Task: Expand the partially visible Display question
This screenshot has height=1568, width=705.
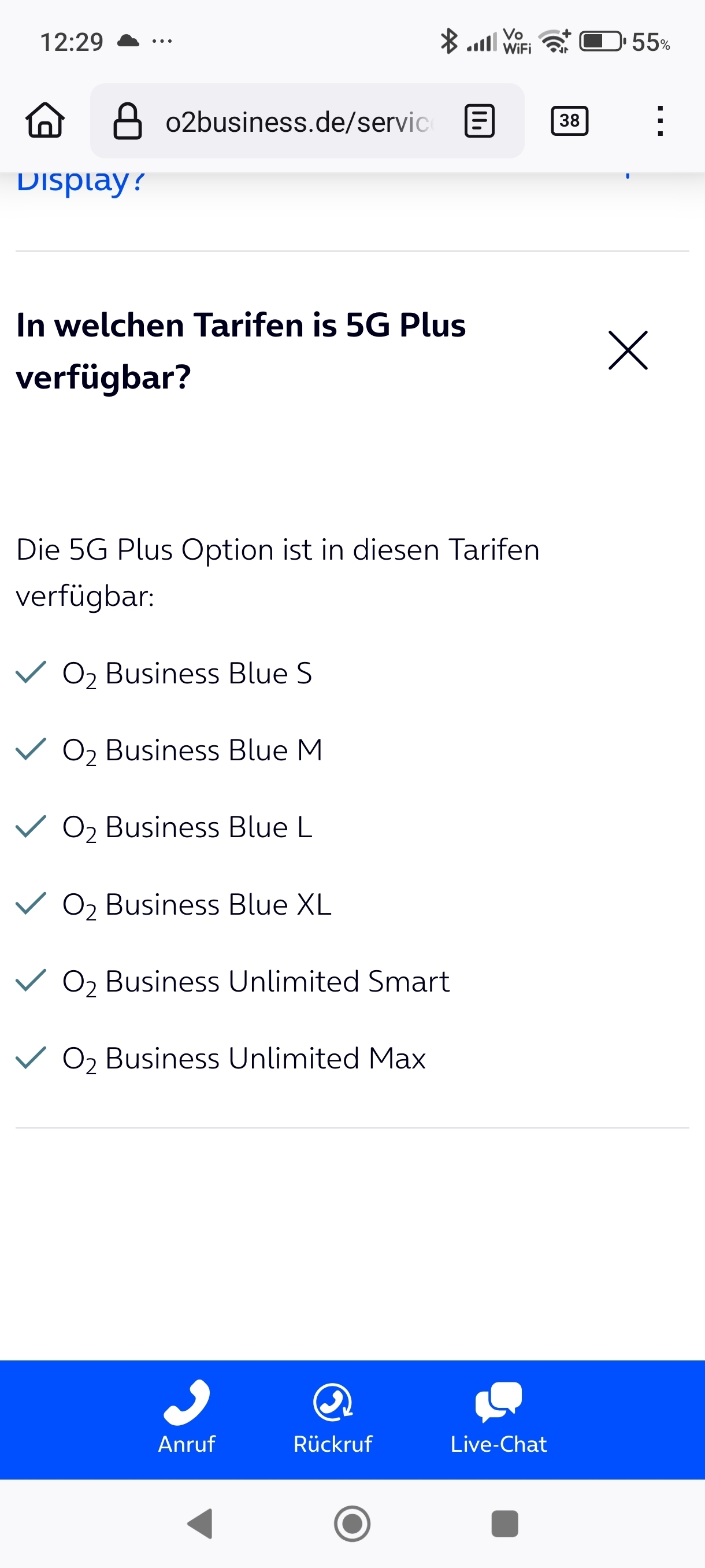Action: point(81,182)
